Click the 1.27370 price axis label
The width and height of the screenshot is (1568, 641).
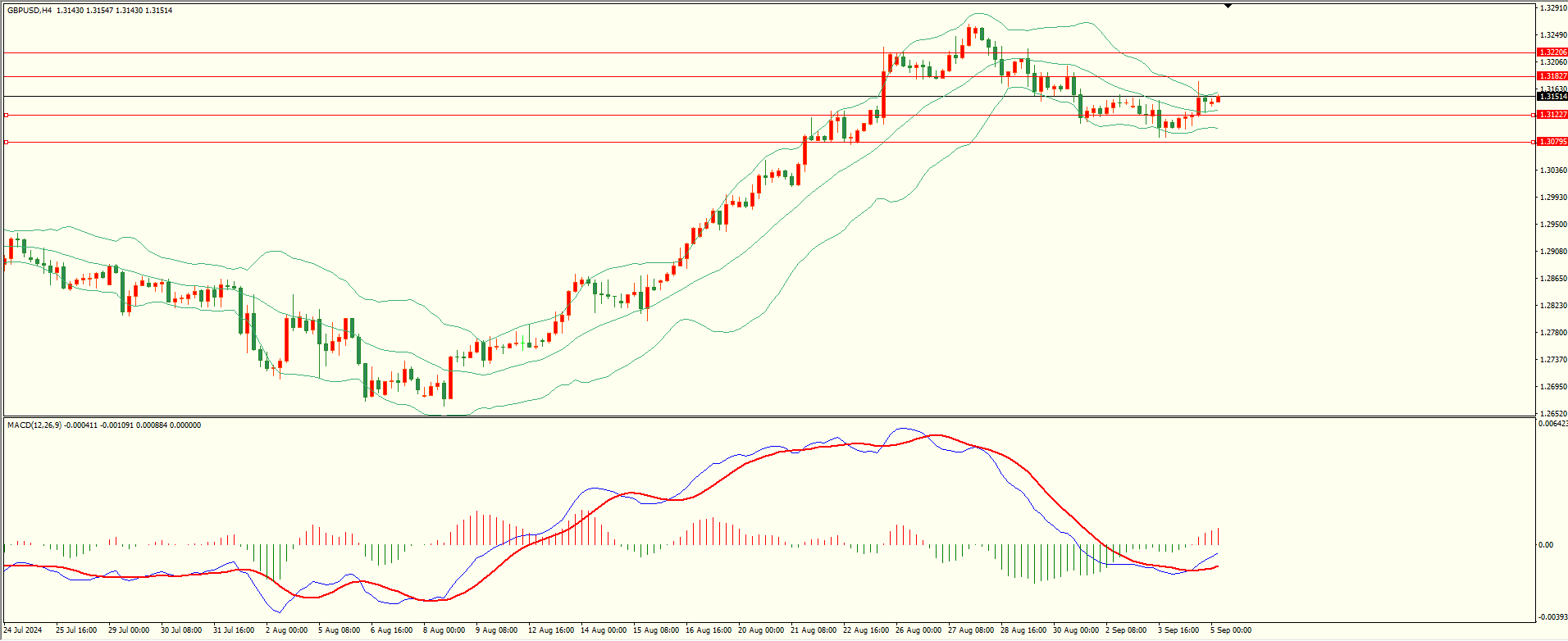coord(1553,360)
